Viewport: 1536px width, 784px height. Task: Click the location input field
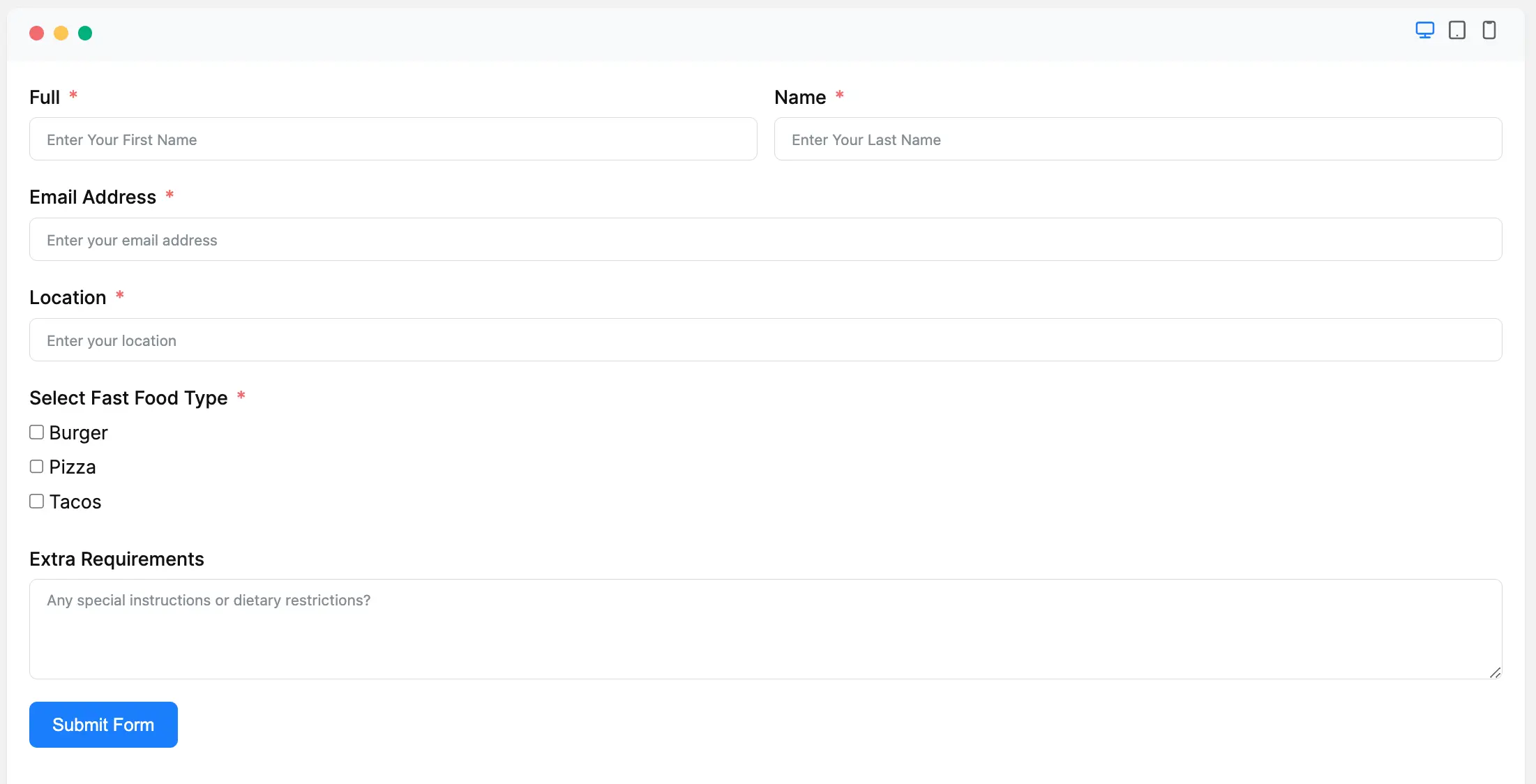click(x=765, y=340)
